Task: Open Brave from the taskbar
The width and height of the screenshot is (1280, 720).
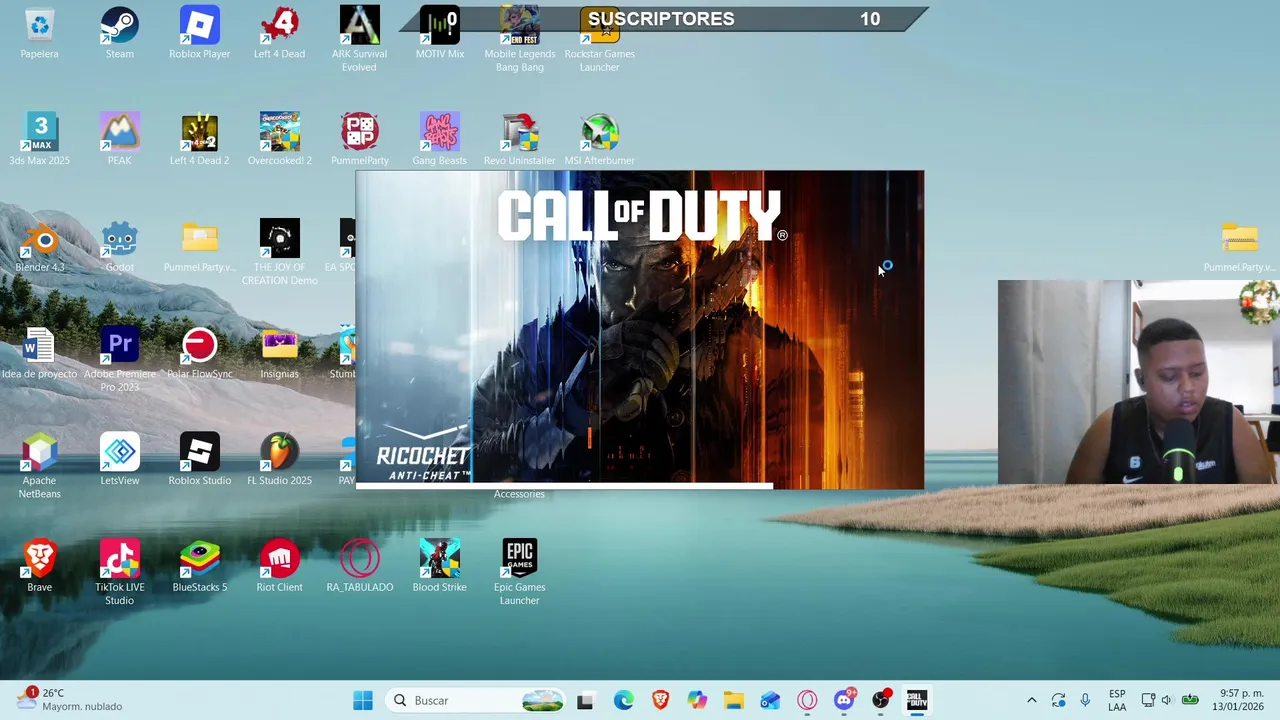Action: click(660, 700)
